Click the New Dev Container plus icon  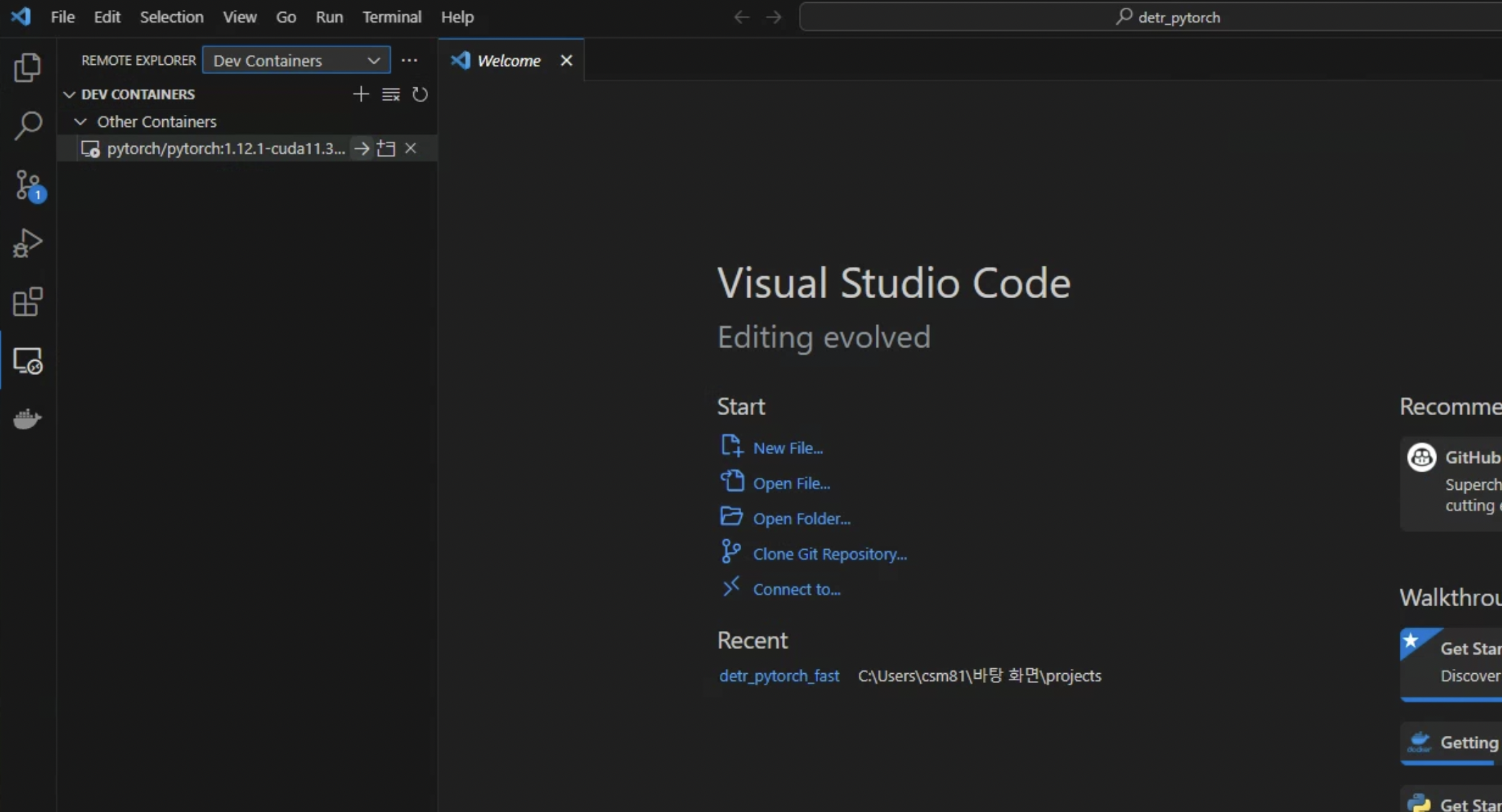360,94
